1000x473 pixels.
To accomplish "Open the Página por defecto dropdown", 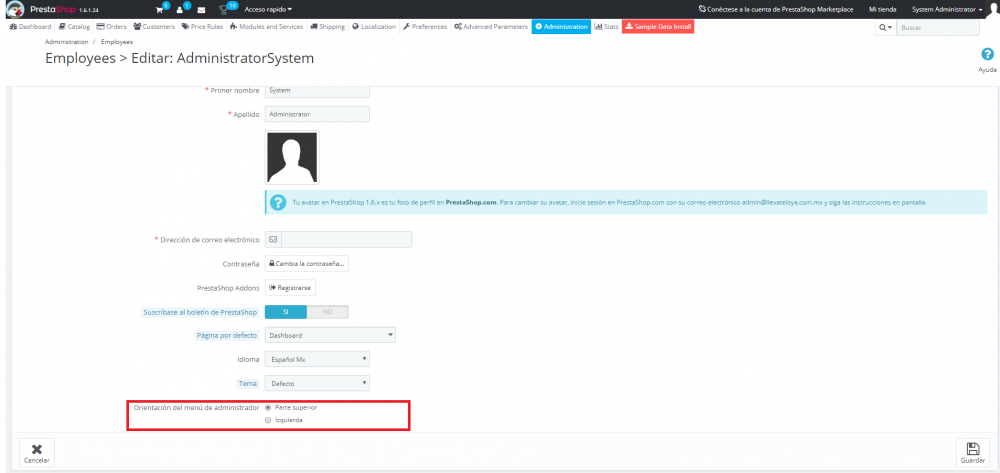I will (x=330, y=335).
